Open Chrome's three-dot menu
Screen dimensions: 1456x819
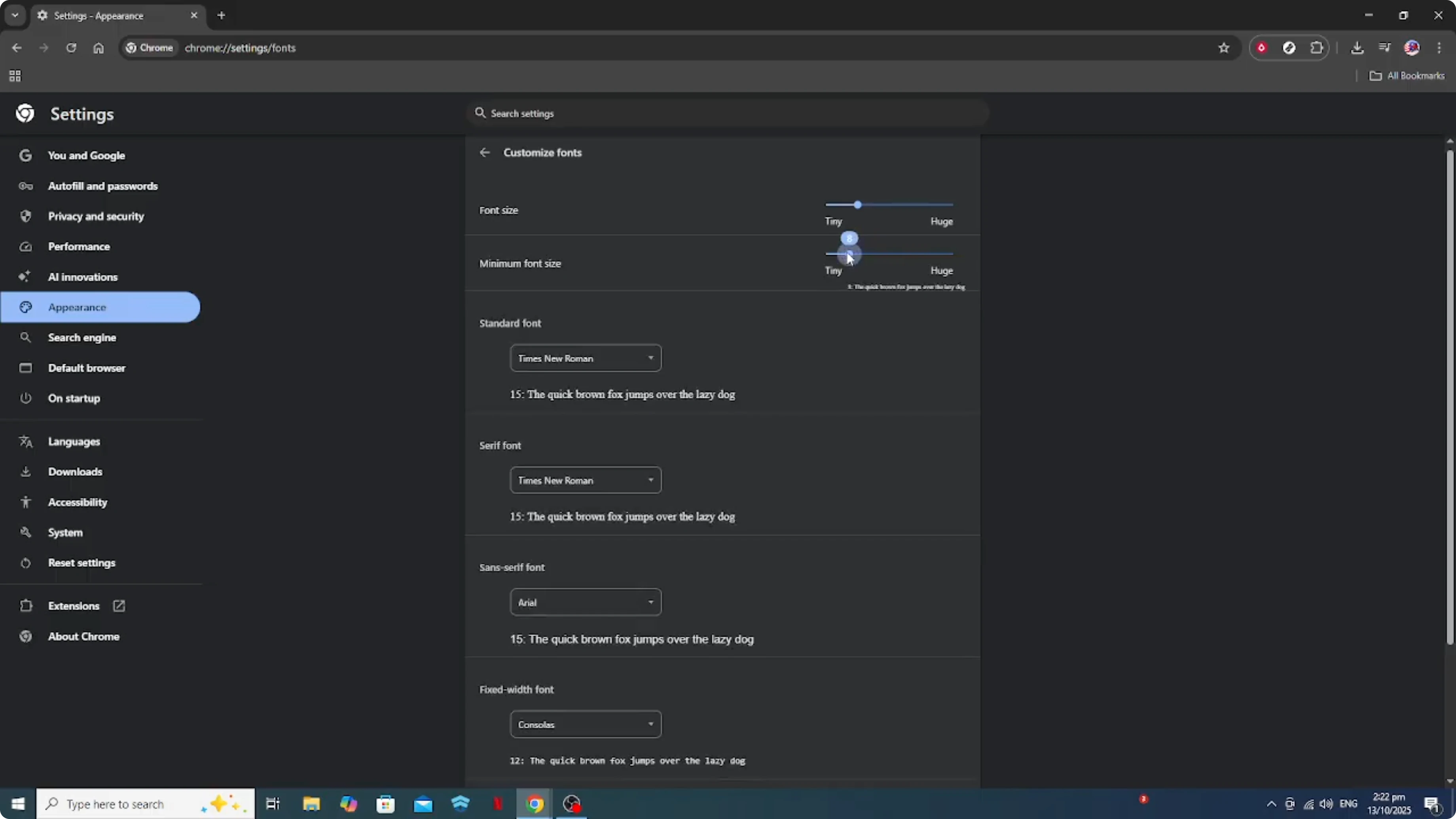(x=1439, y=48)
